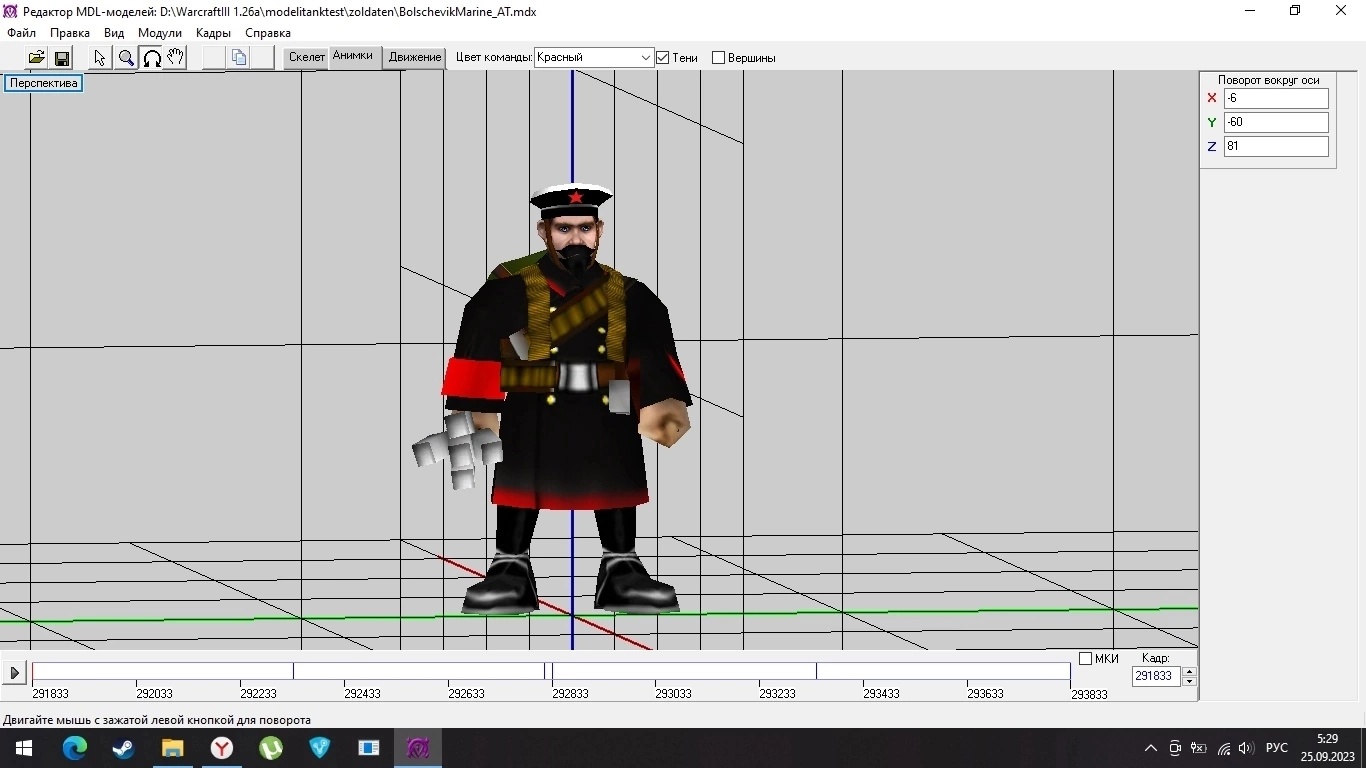The width and height of the screenshot is (1366, 768).
Task: Click the Движение button
Action: [x=415, y=57]
